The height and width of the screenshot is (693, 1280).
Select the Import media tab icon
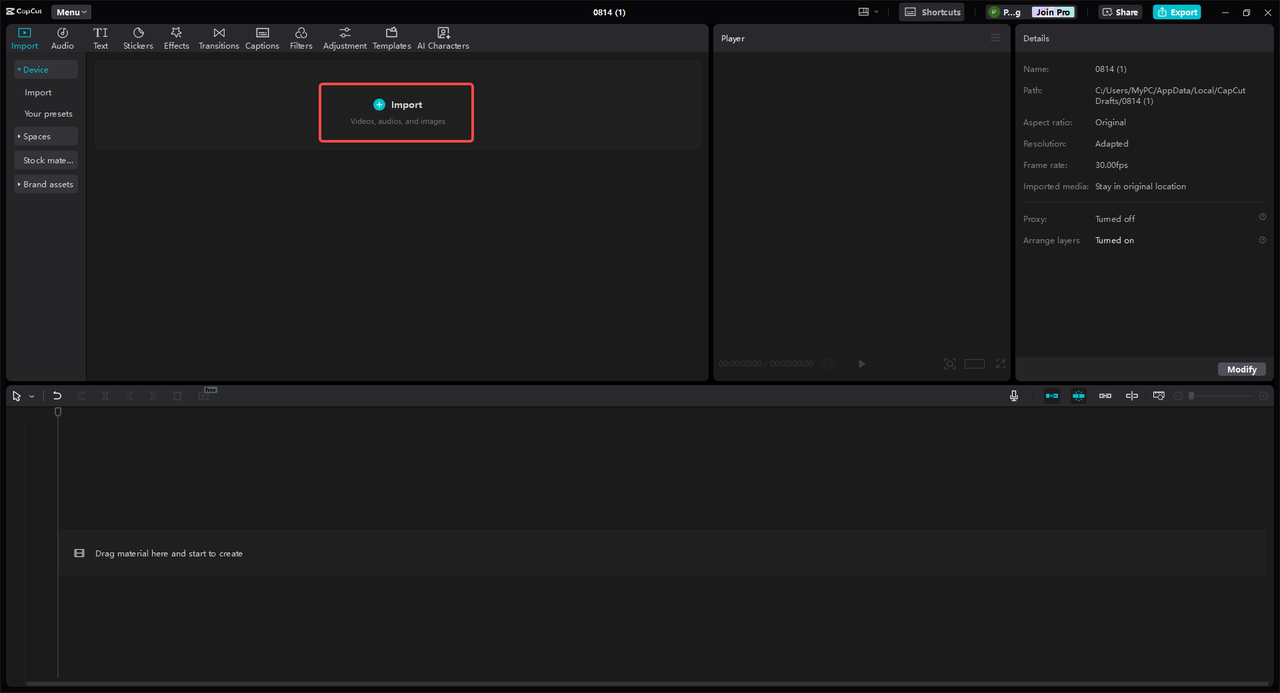(x=24, y=39)
